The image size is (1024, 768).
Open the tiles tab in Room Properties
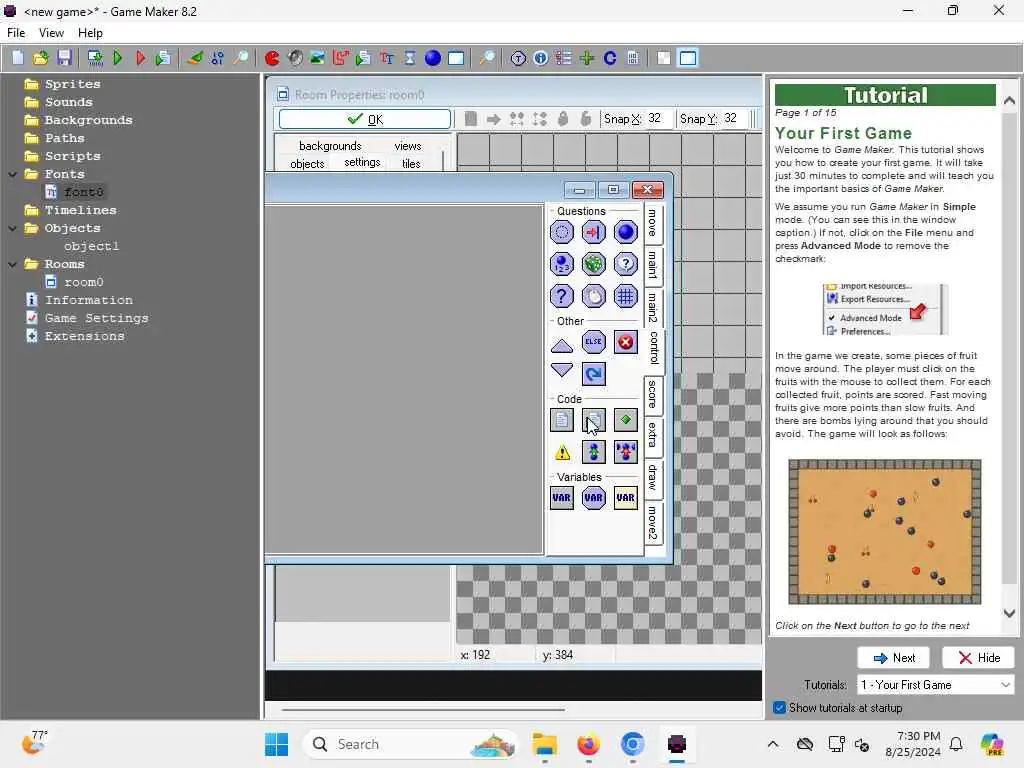click(411, 163)
